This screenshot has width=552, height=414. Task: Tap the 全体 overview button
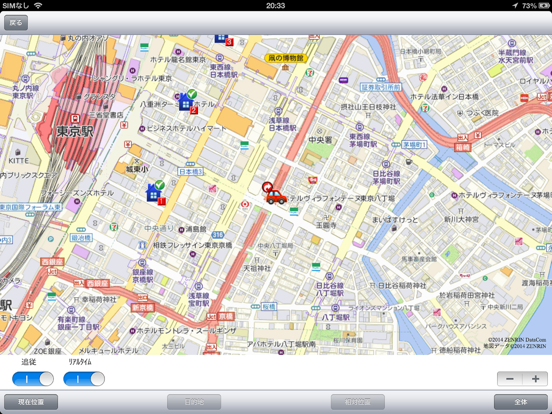[521, 402]
